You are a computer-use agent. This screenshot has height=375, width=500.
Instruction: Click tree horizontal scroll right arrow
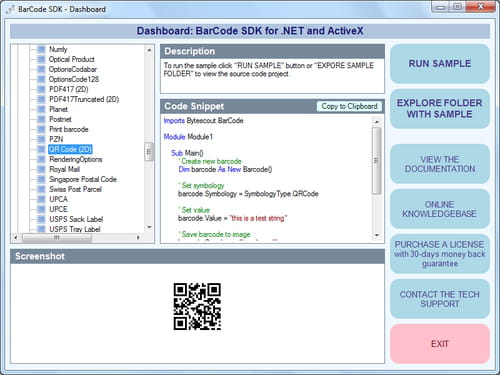138,238
